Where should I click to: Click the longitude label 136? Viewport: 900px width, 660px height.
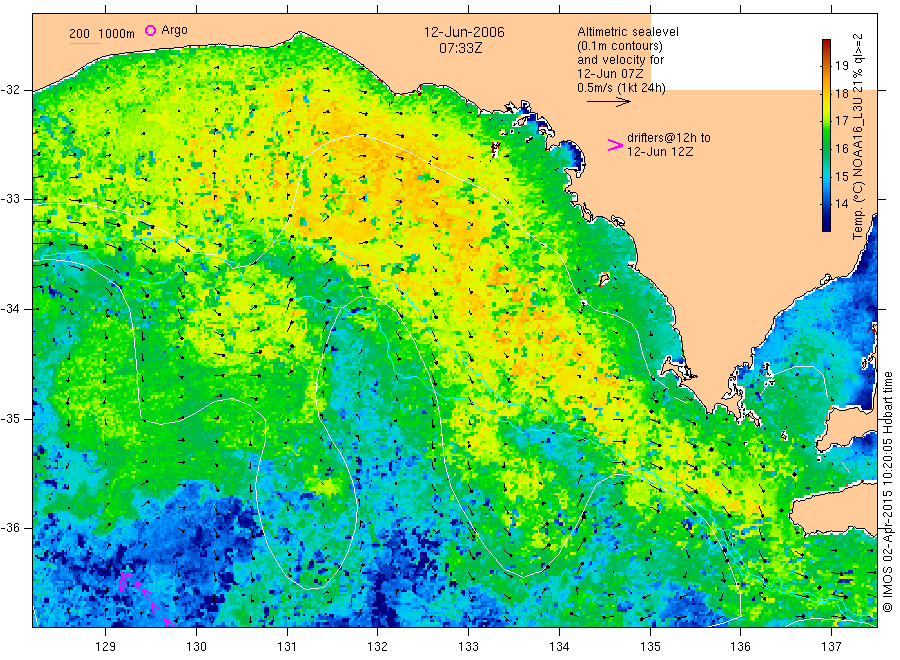(x=740, y=647)
